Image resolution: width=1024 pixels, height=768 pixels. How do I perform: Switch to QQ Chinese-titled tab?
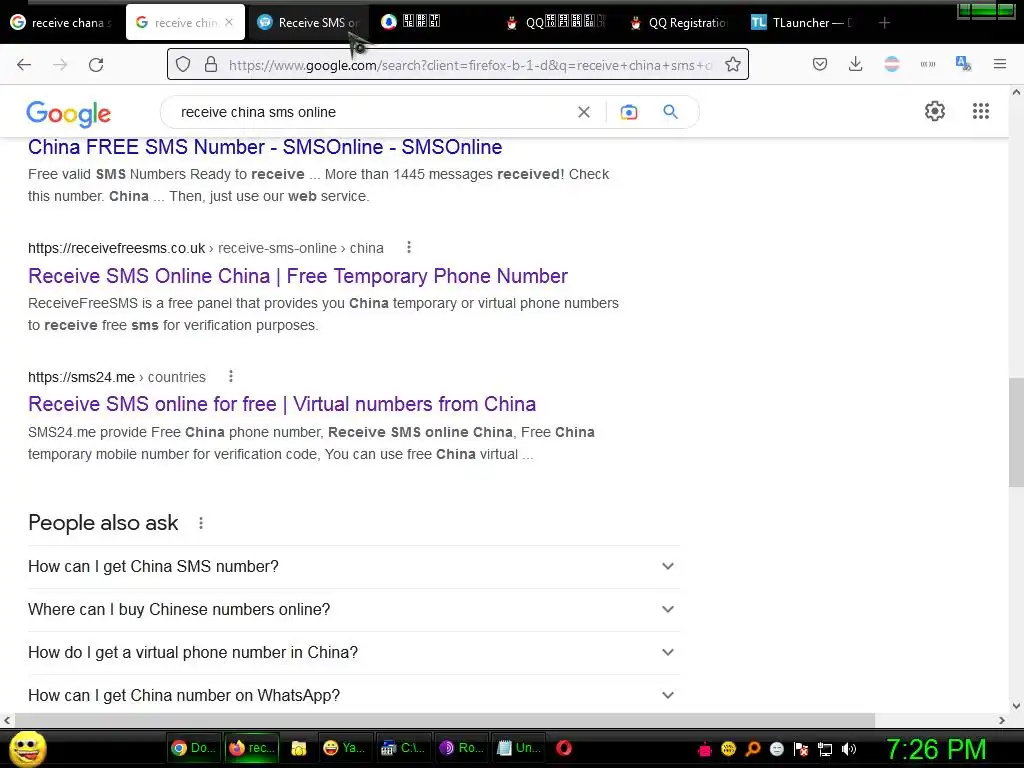click(557, 23)
